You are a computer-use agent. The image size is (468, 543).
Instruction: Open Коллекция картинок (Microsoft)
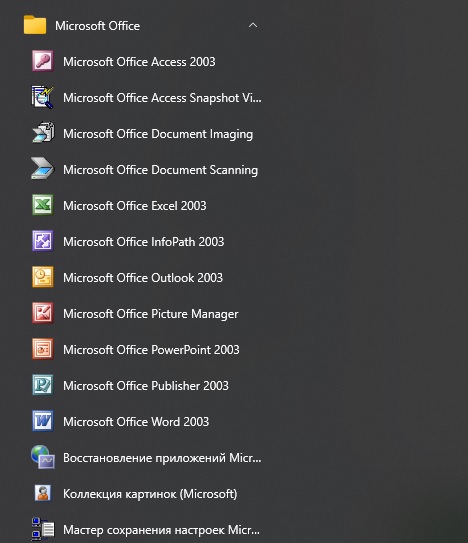coord(150,494)
